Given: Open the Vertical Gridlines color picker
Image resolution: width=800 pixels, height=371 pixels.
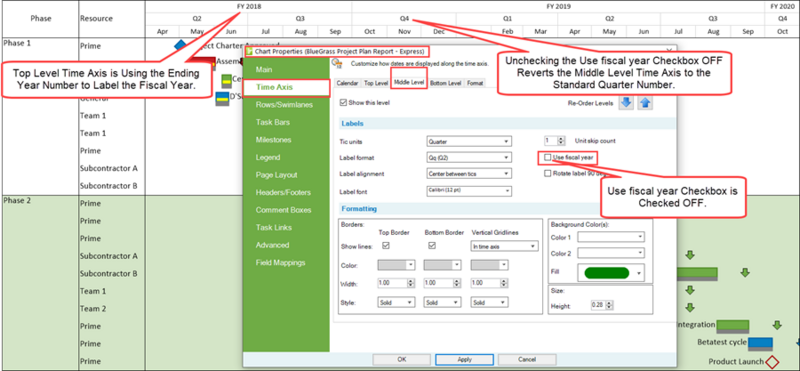Looking at the screenshot, I should click(x=489, y=265).
